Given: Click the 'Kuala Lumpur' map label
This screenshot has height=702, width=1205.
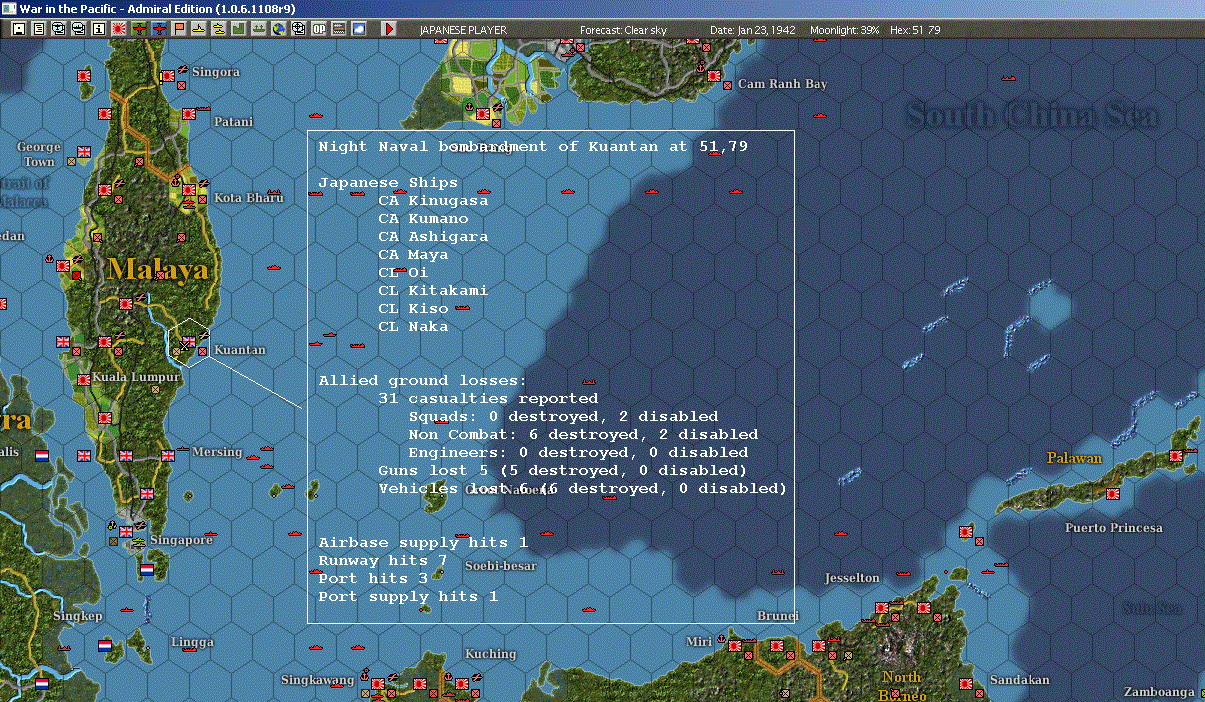Looking at the screenshot, I should point(136,377).
